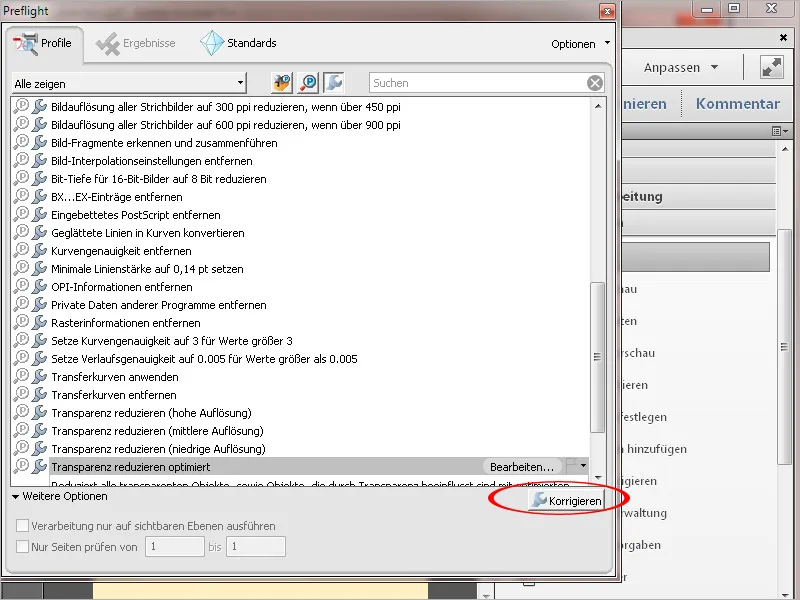Select 'Bildauflösung aller Strichbilder auf 600 ppi' entry
This screenshot has height=600, width=800.
(x=226, y=125)
